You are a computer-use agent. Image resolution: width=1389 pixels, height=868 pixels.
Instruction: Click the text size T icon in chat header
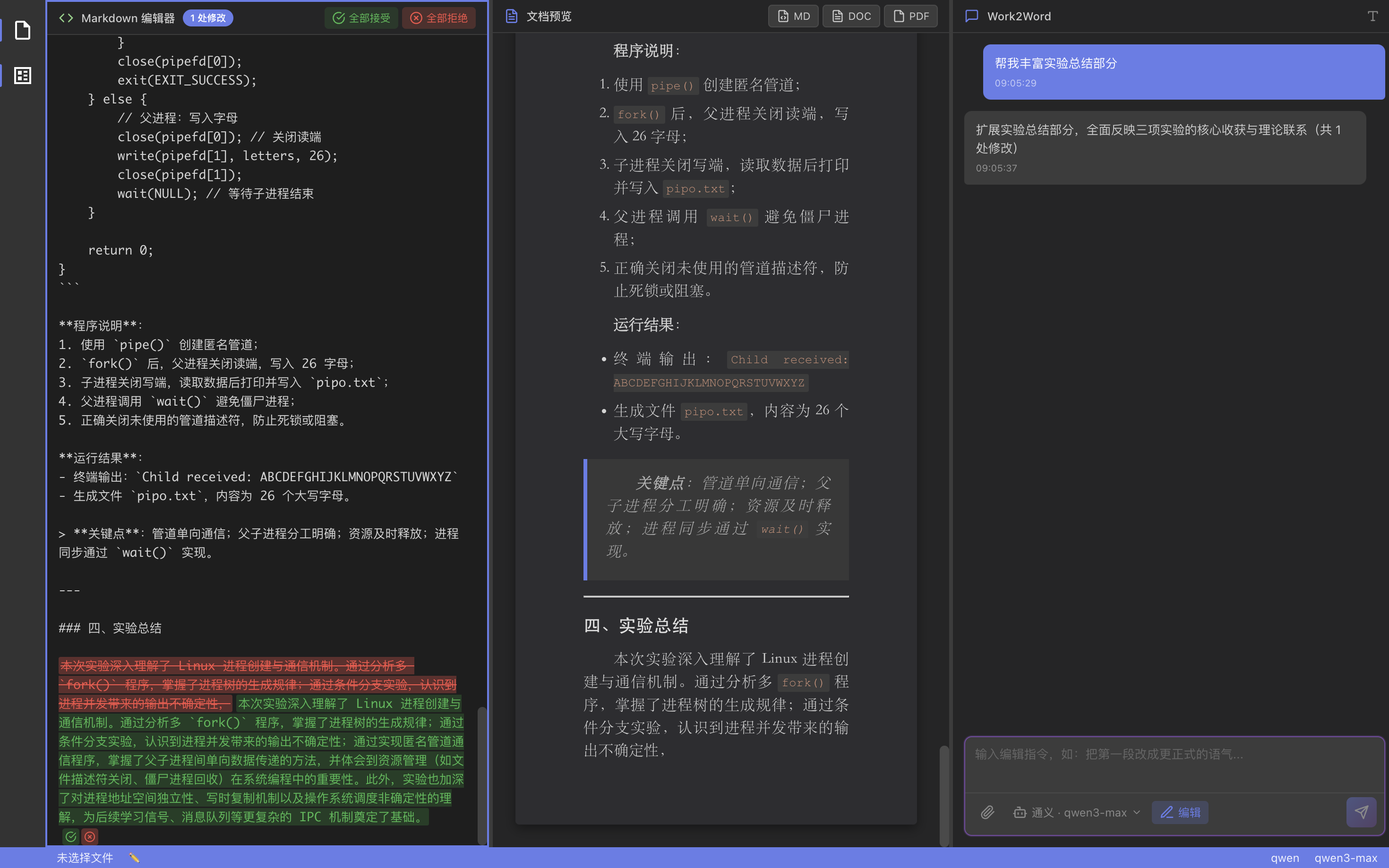1372,16
